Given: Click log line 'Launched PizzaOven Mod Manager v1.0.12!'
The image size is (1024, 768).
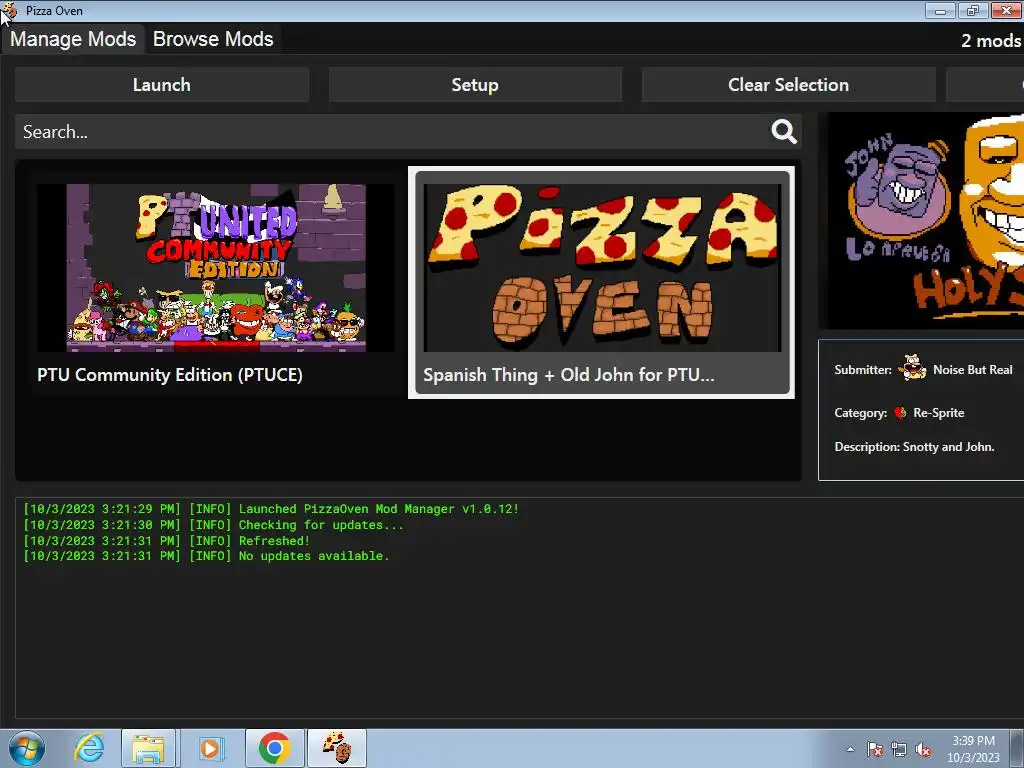Looking at the screenshot, I should 379,509.
